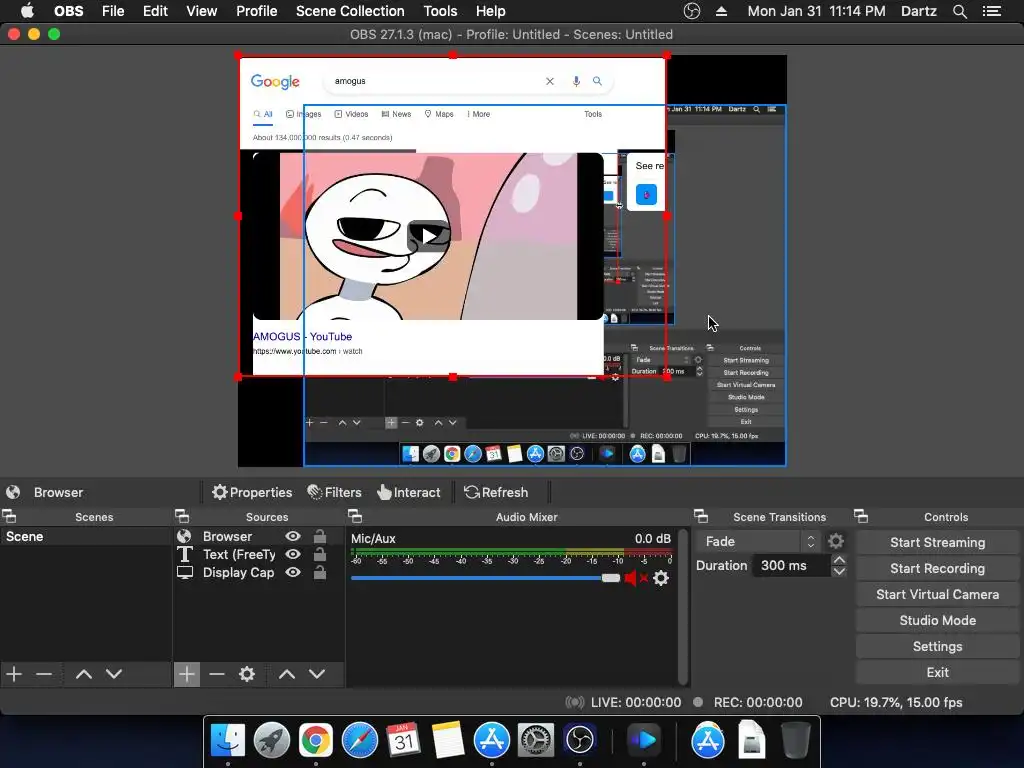The height and width of the screenshot is (768, 1024).
Task: Open Properties for the Browser source
Action: coord(252,492)
